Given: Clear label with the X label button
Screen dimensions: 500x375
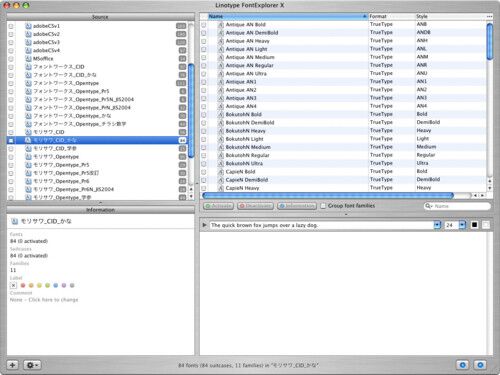Looking at the screenshot, I should [13, 285].
